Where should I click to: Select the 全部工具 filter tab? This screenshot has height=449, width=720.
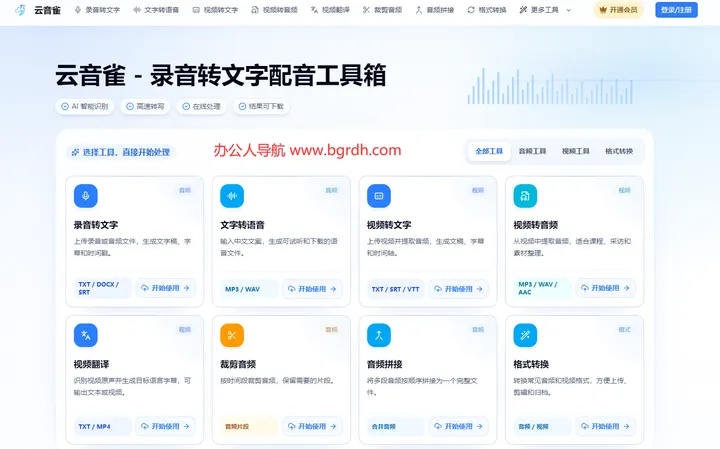pyautogui.click(x=489, y=151)
